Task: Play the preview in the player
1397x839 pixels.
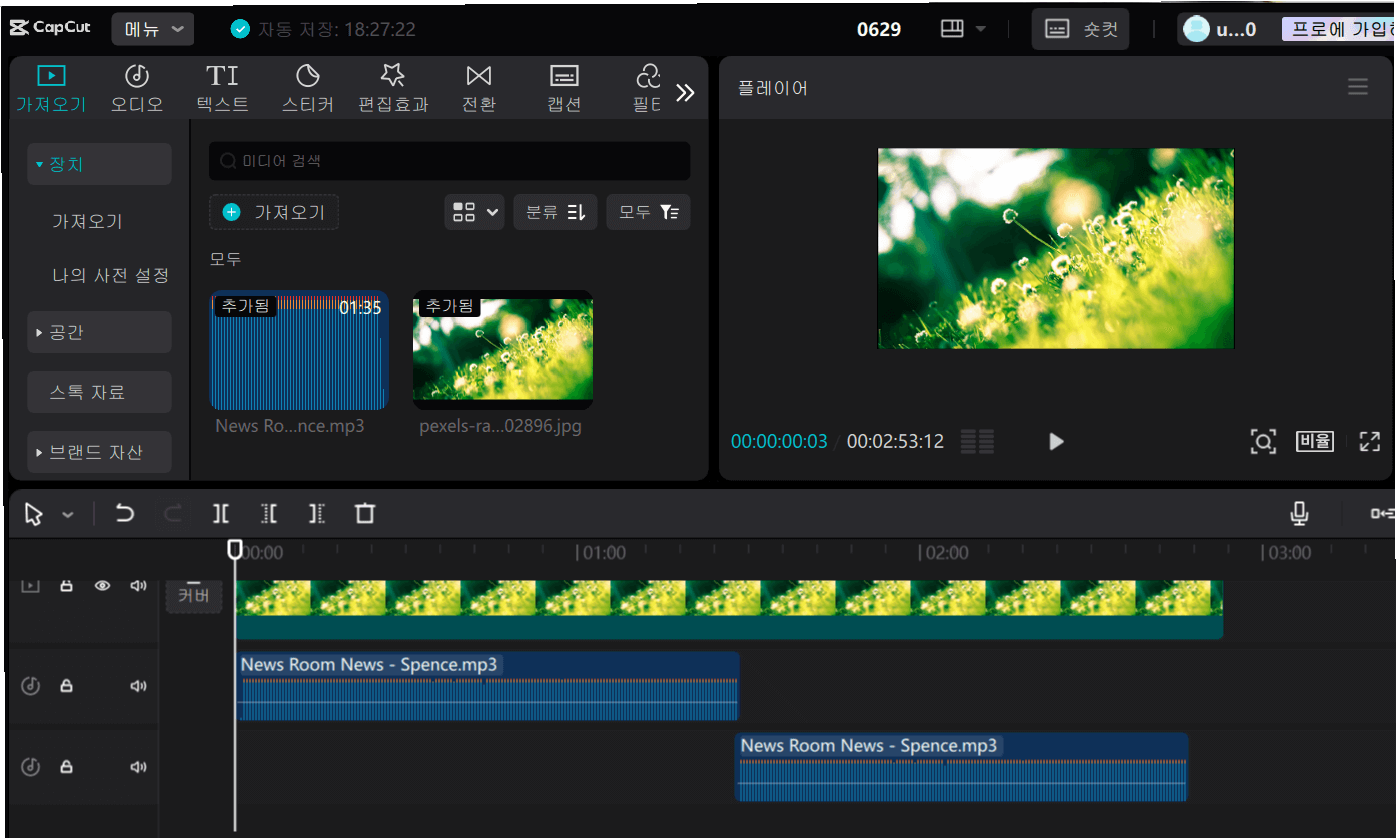Action: click(1056, 441)
